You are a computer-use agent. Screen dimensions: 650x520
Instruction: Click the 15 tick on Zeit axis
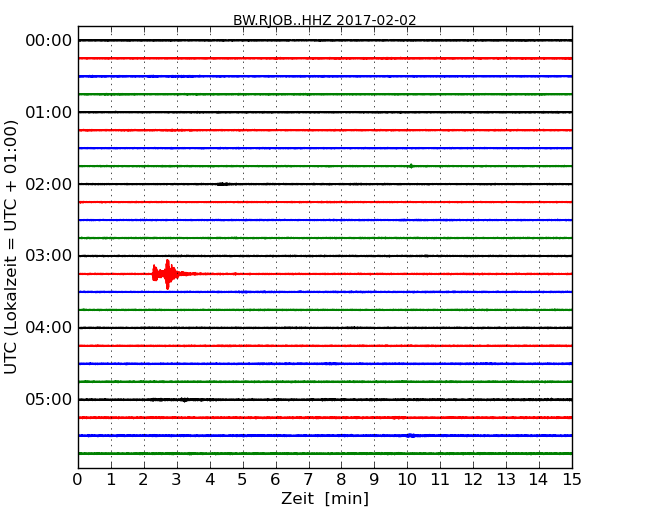coord(572,480)
